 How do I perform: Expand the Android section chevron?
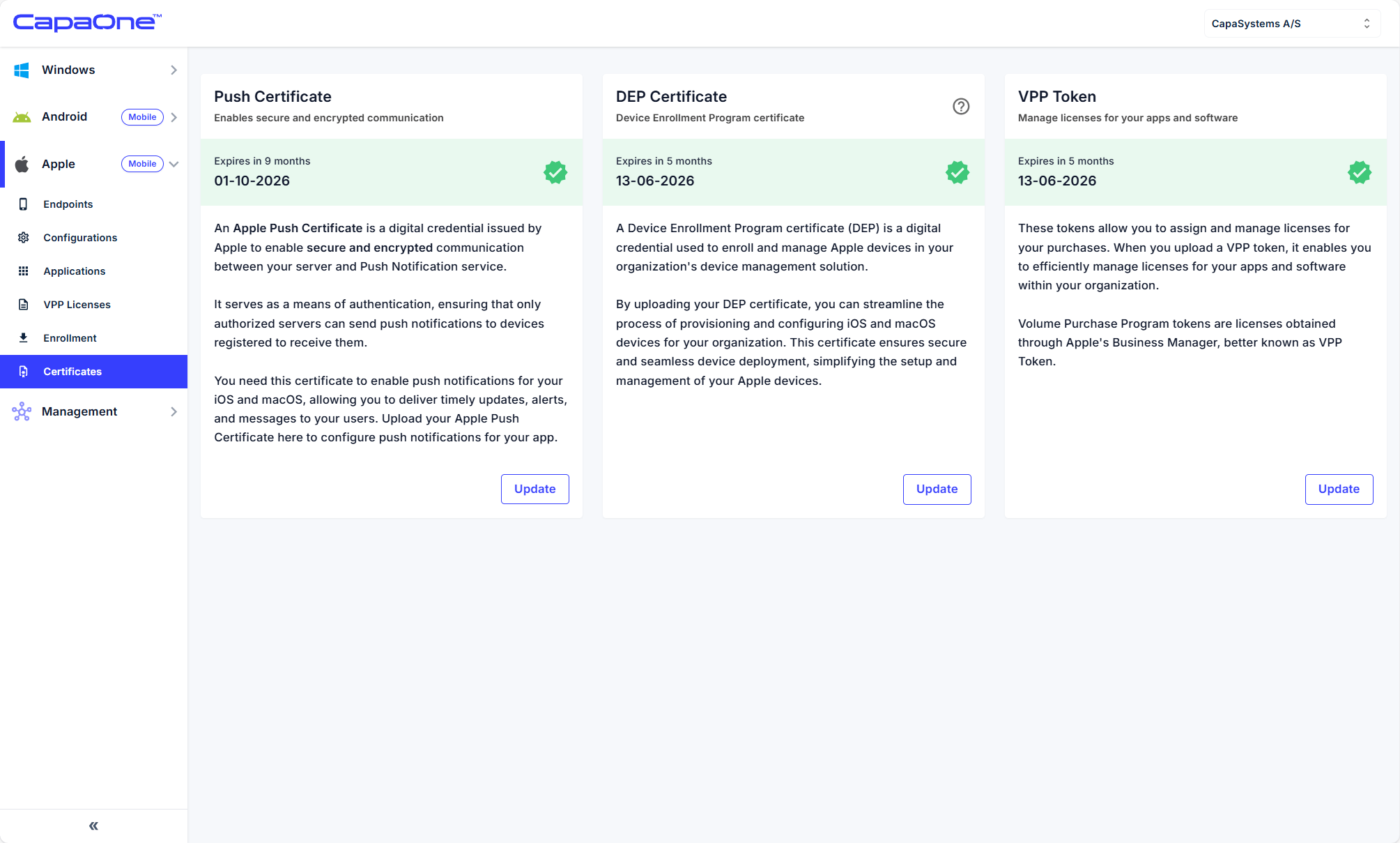pyautogui.click(x=174, y=117)
